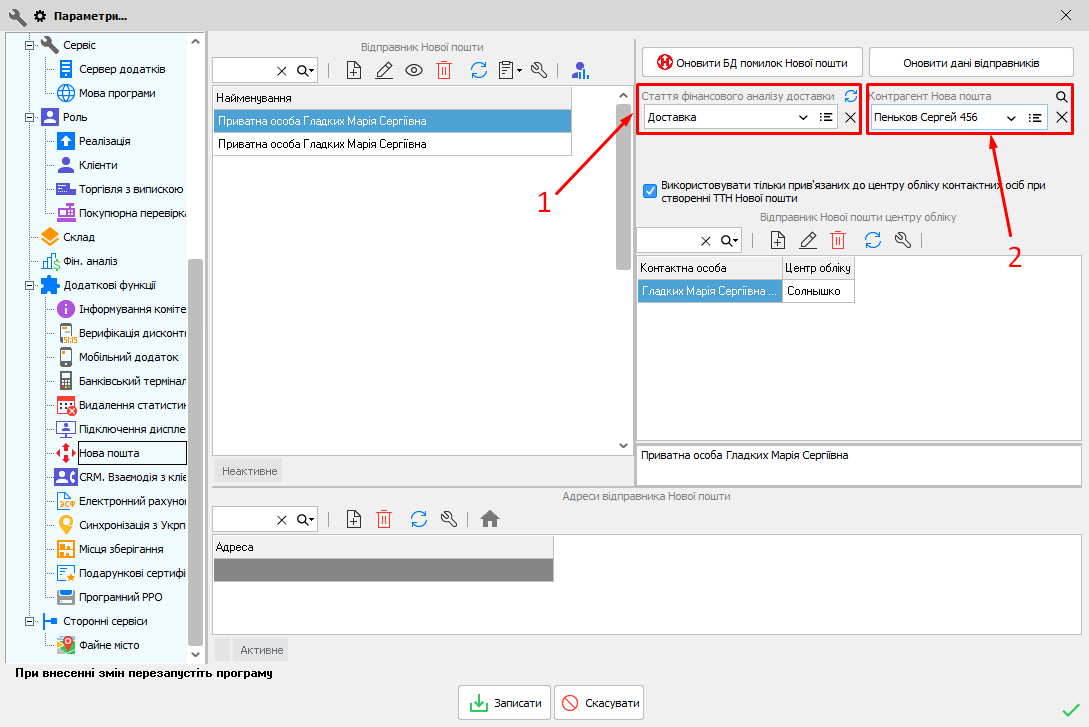Click Оновити дані відправників button
This screenshot has height=727, width=1089.
coord(971,62)
